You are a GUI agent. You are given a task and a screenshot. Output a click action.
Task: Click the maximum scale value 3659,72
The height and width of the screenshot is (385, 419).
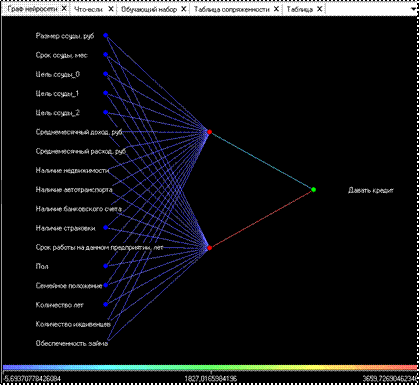coord(390,379)
